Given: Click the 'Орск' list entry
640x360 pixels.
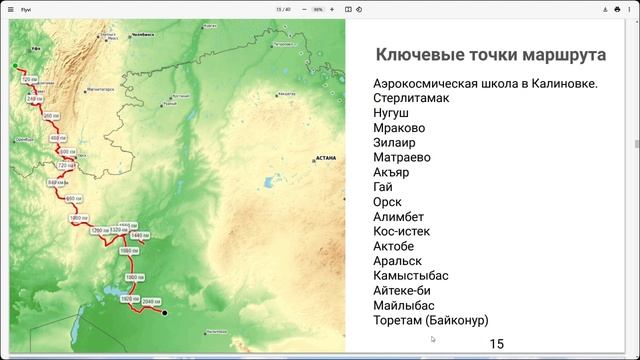Looking at the screenshot, I should tap(387, 202).
